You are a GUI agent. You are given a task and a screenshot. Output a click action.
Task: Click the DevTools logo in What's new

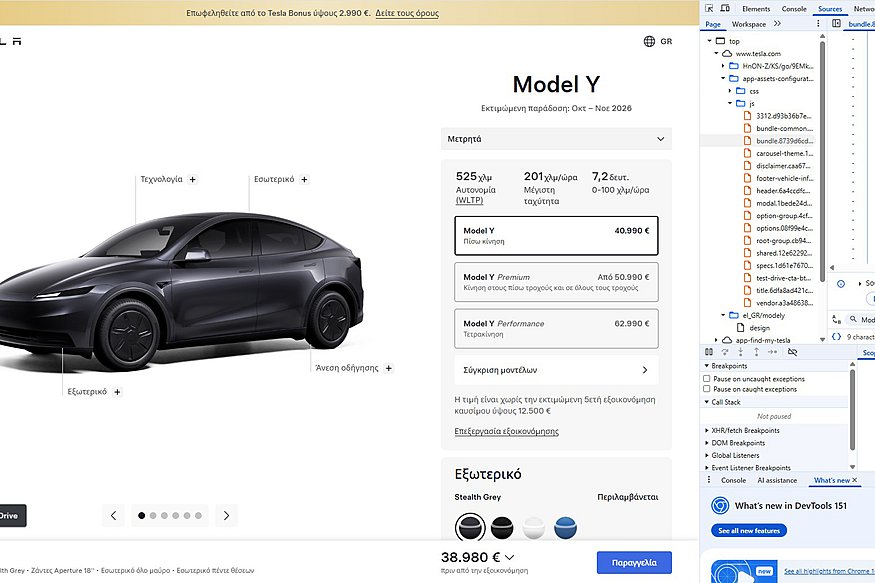click(720, 506)
